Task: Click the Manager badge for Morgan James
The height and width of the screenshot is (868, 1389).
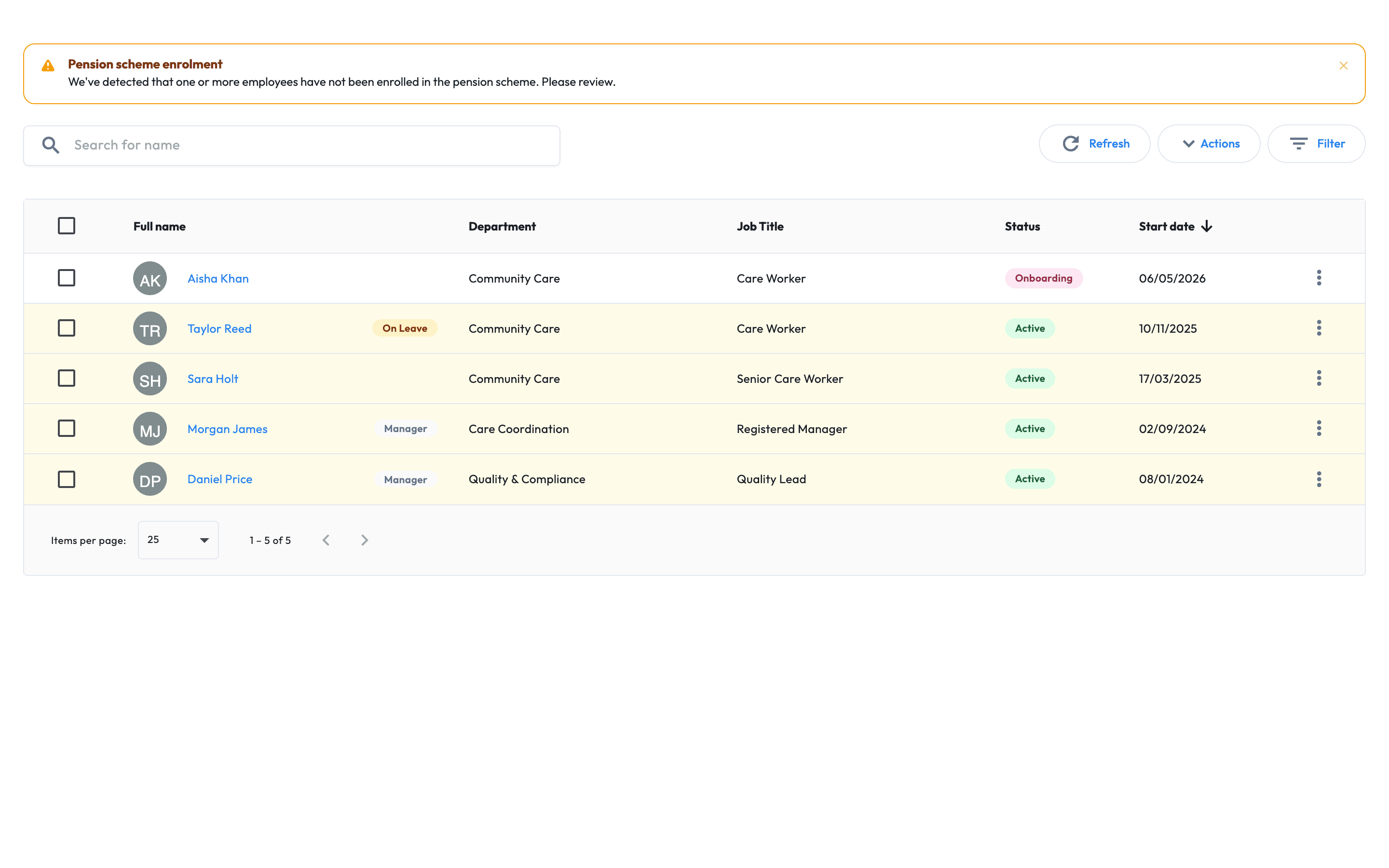Action: pos(405,429)
